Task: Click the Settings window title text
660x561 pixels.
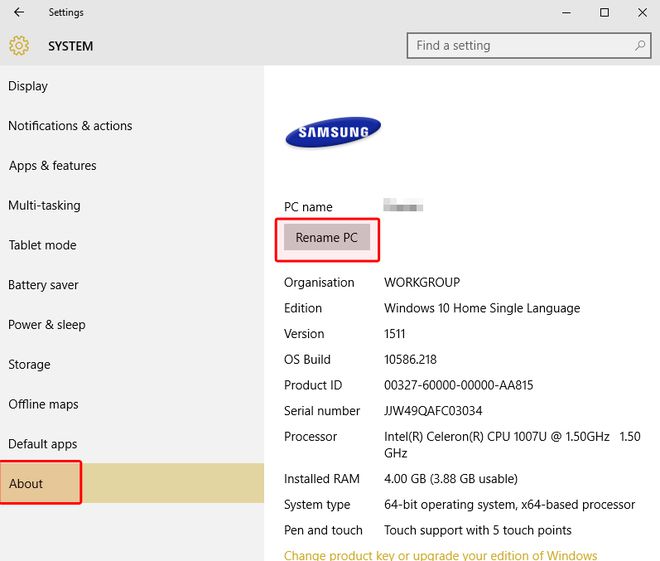Action: click(66, 13)
